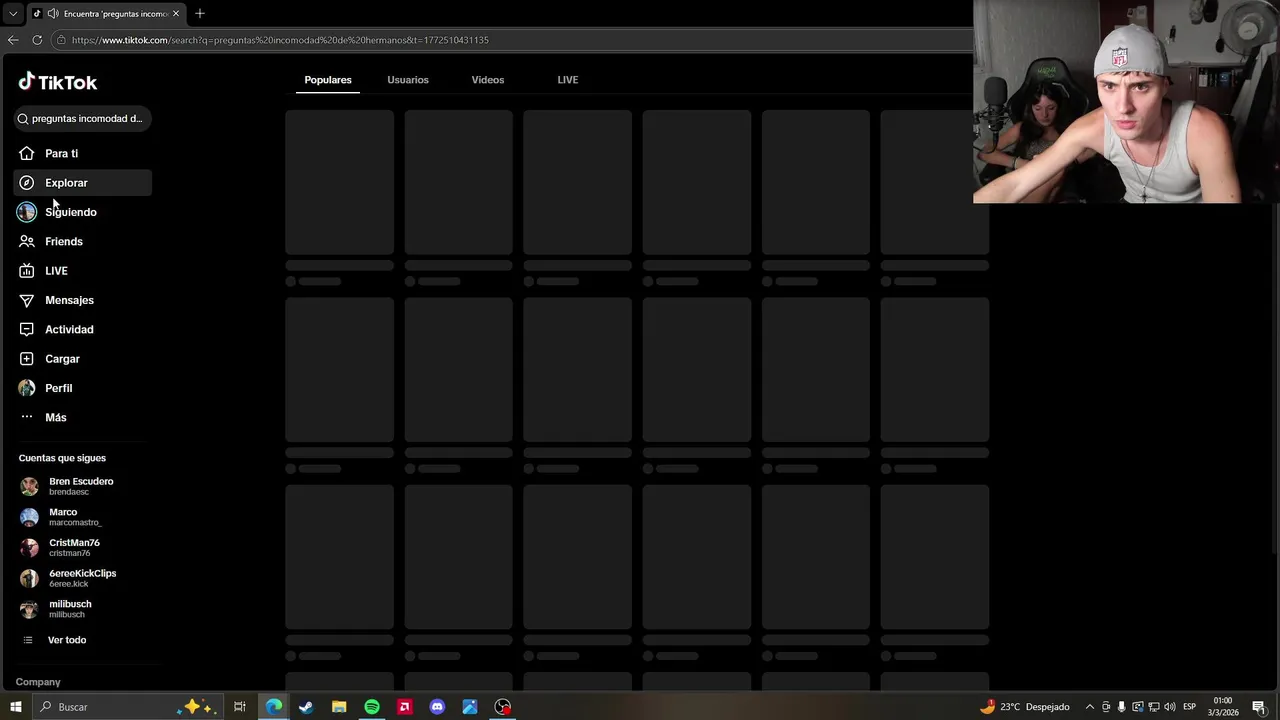Open milibusch's account
Screen dimensions: 1280x720
click(82, 609)
